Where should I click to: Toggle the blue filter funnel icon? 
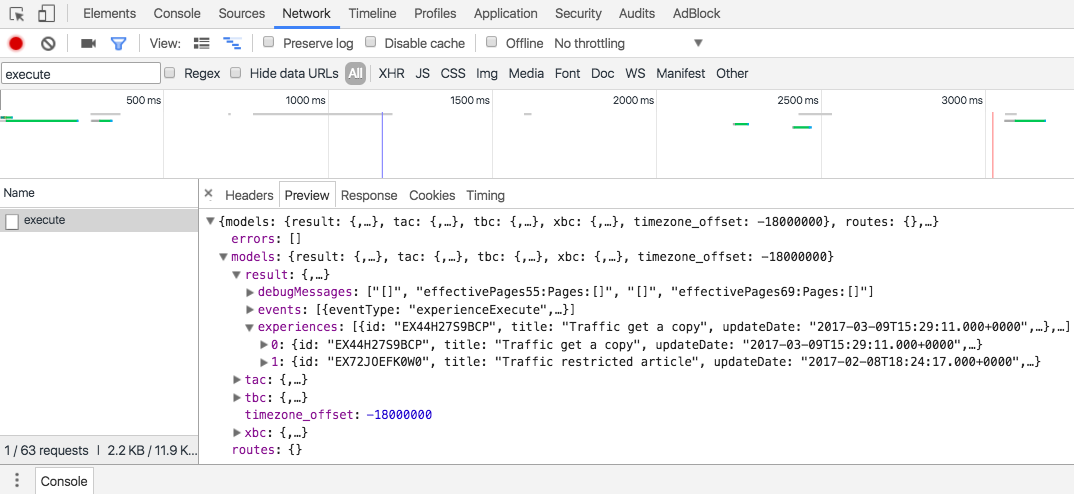(x=118, y=44)
